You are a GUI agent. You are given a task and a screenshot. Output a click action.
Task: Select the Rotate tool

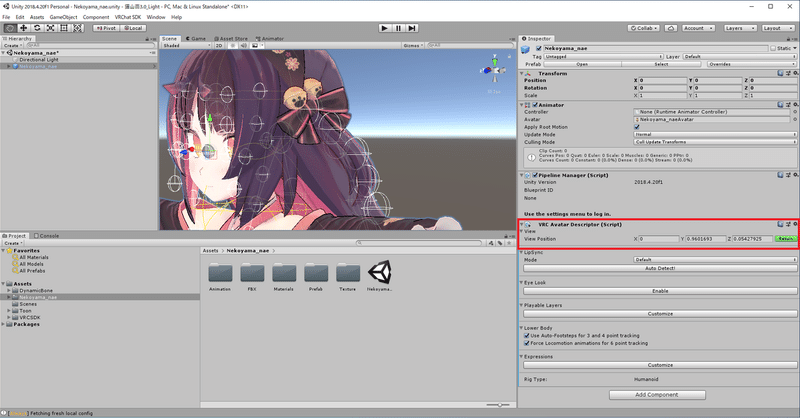[37, 28]
